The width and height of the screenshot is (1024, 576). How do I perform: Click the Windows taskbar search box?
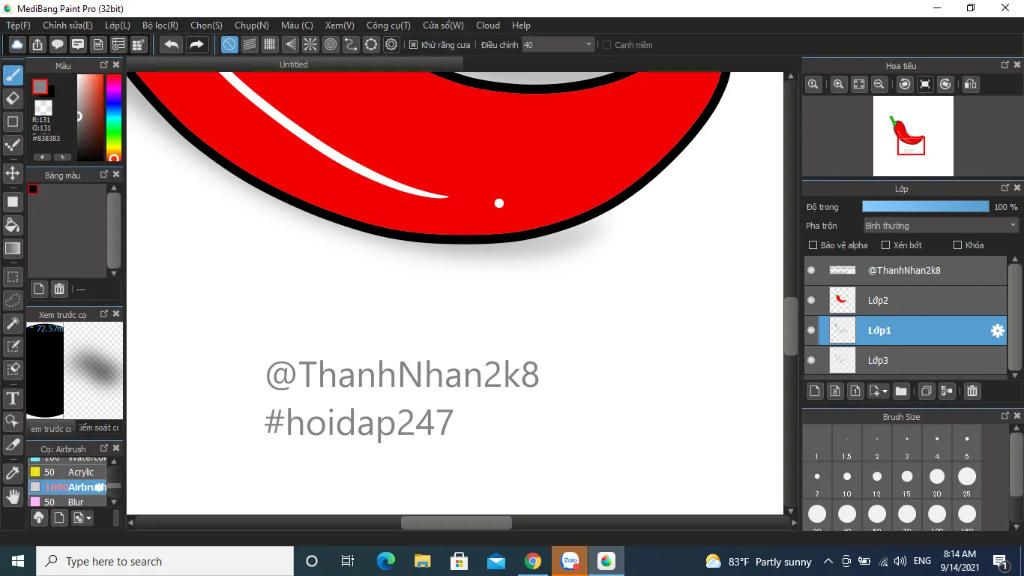165,561
